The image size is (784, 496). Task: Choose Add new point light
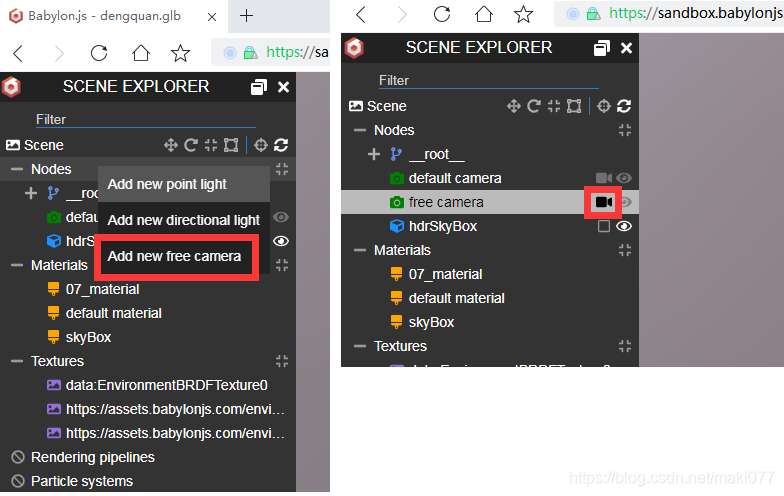coord(167,184)
